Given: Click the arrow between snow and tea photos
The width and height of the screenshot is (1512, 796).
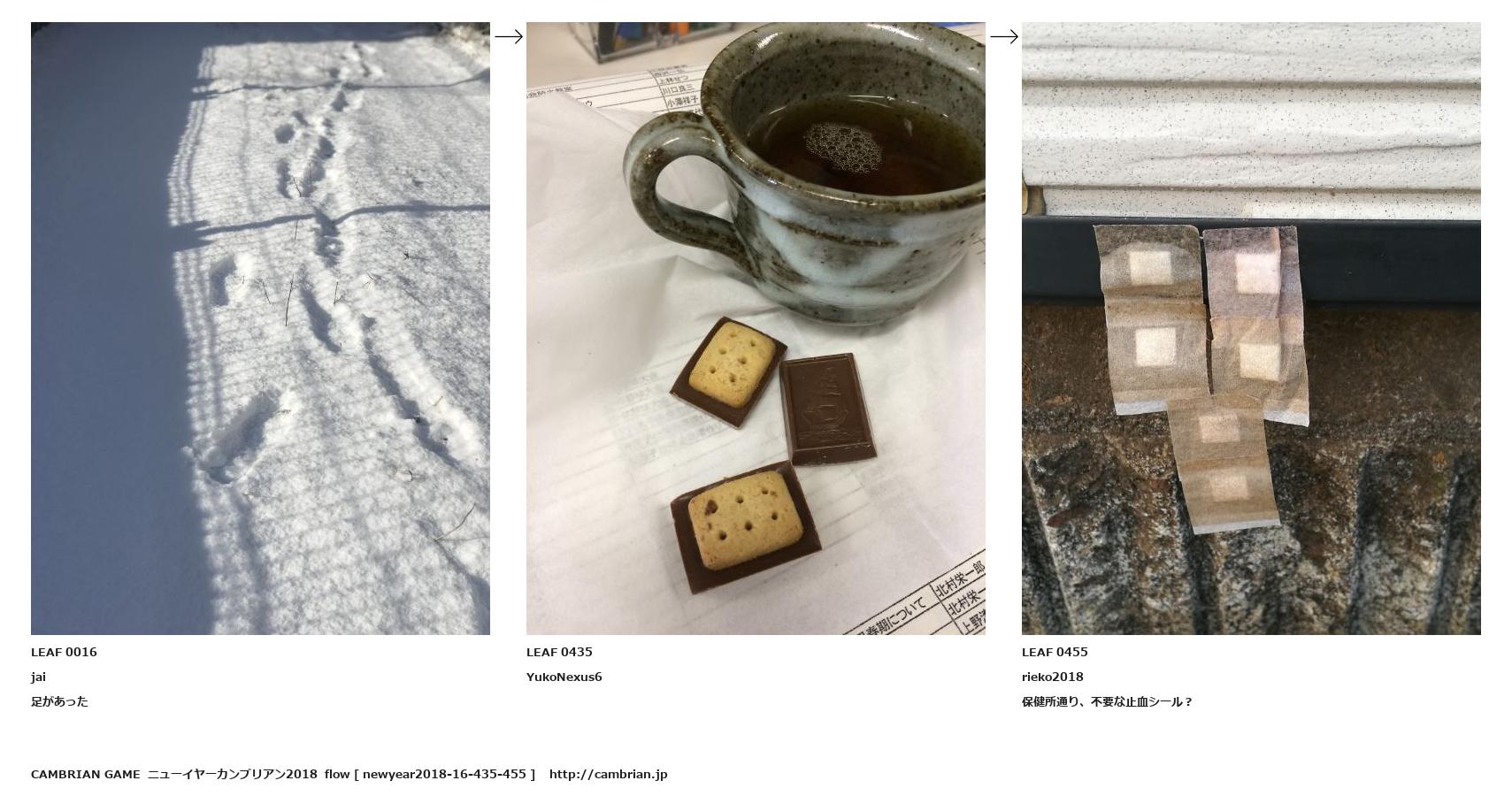Looking at the screenshot, I should pyautogui.click(x=508, y=36).
